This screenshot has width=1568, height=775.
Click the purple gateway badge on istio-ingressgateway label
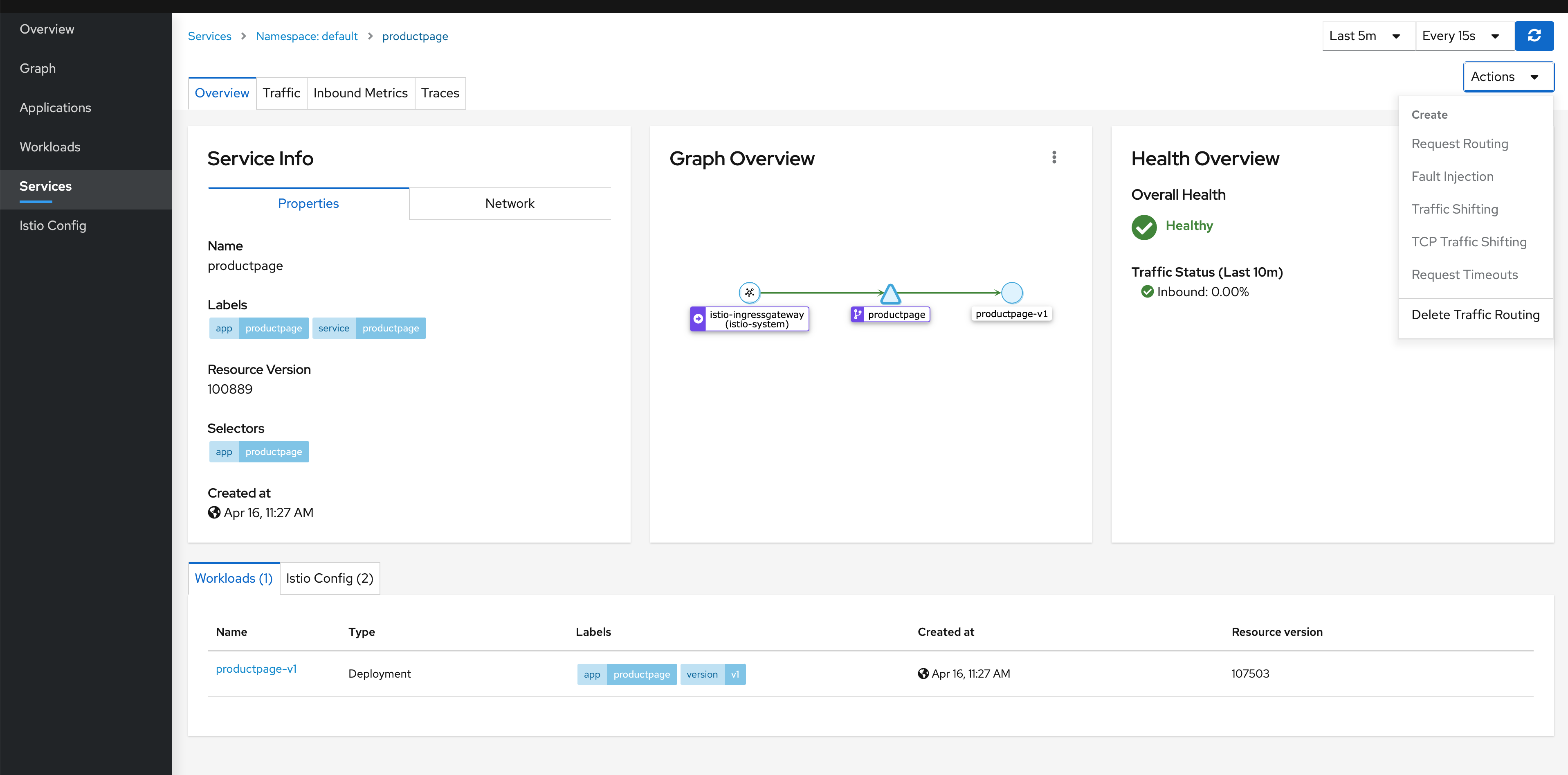tap(698, 319)
